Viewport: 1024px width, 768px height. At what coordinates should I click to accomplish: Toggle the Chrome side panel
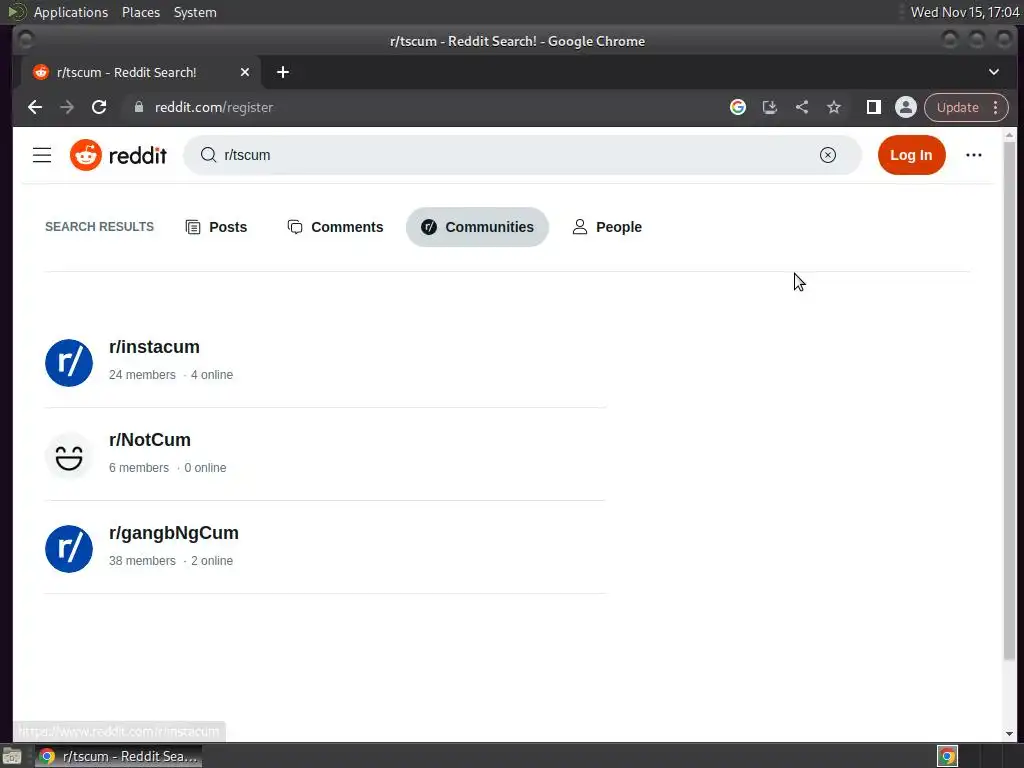coord(873,107)
